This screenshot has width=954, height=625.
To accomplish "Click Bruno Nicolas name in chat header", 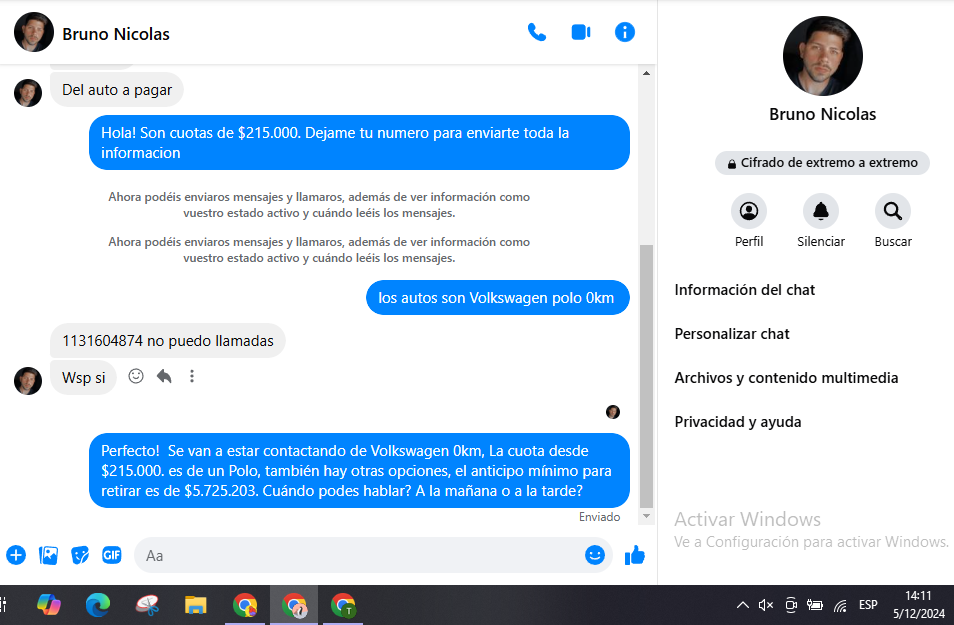I will pyautogui.click(x=116, y=34).
